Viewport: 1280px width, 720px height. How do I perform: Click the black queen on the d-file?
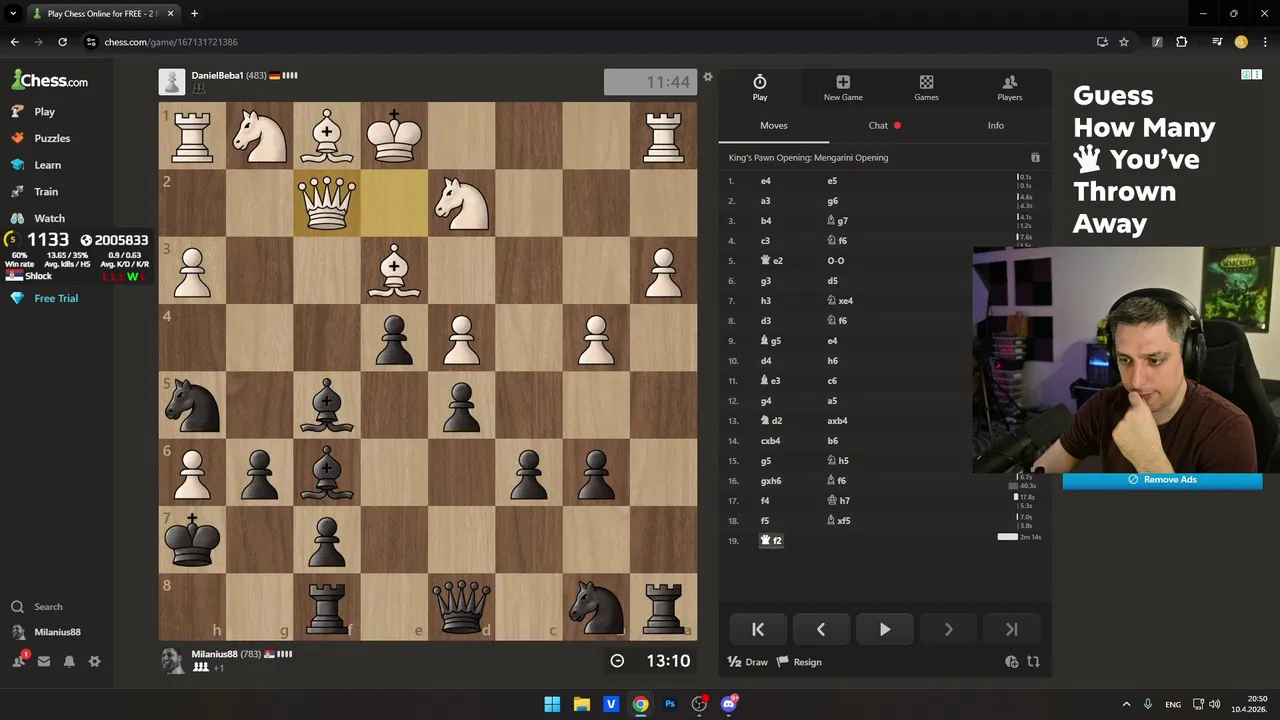click(x=461, y=607)
